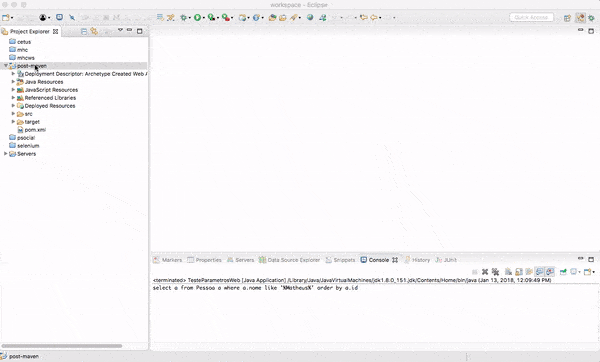Expand the src folder
600x362 pixels.
[13, 114]
